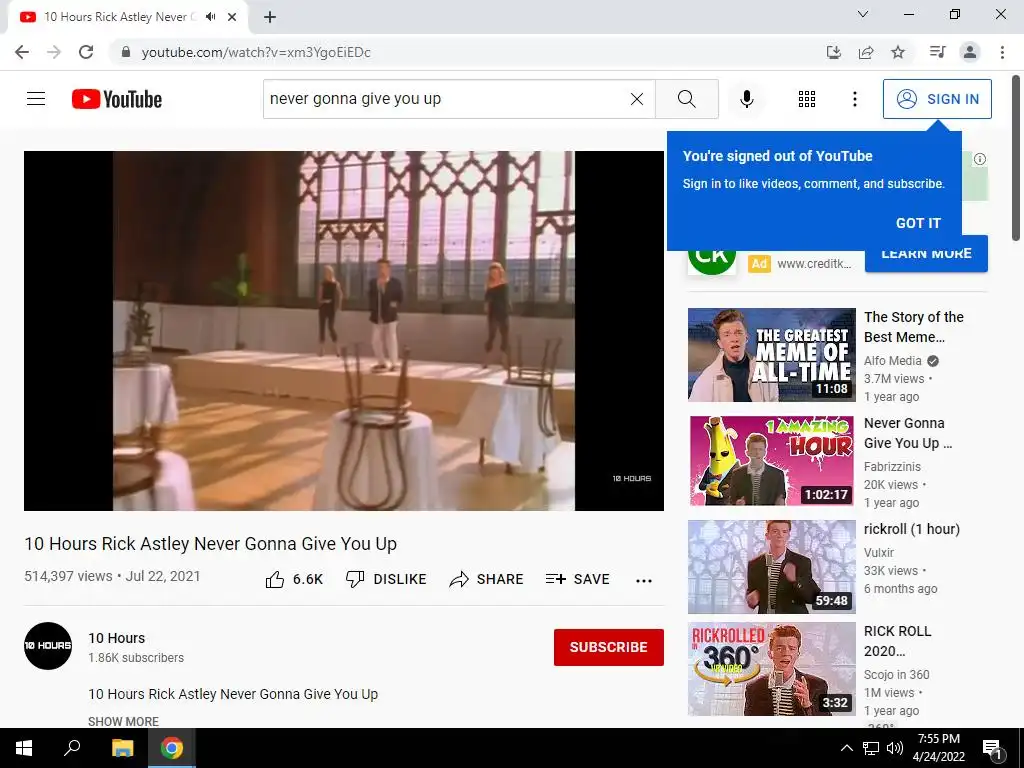The height and width of the screenshot is (768, 1024).
Task: View site info lock icon
Action: coord(126,52)
